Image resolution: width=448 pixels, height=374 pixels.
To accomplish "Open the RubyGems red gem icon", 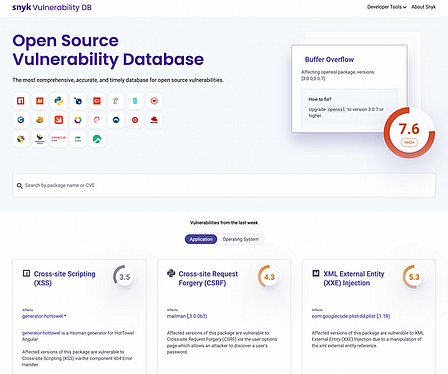I will pos(154,101).
